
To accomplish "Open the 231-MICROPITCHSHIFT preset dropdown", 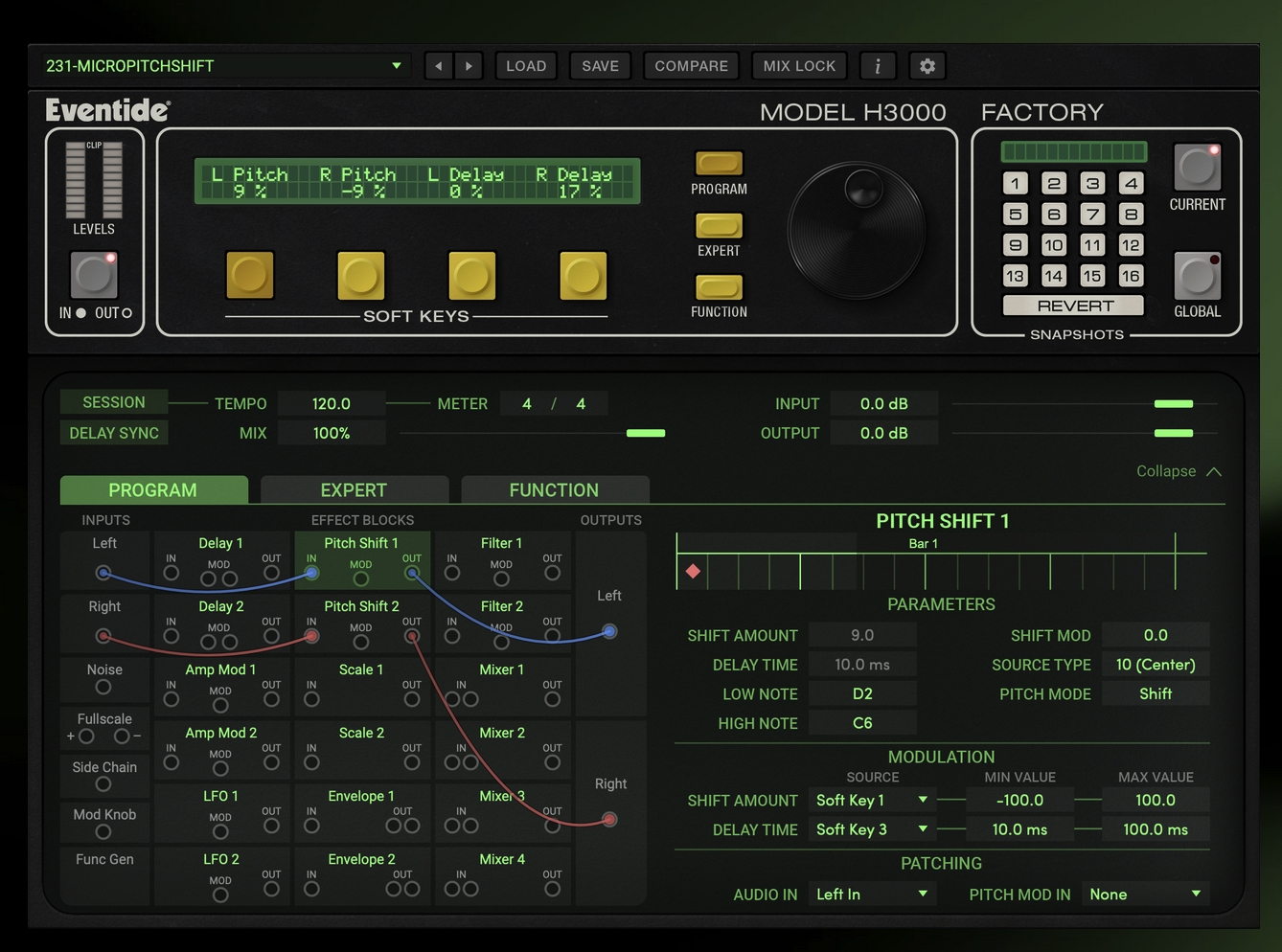I will coord(226,66).
